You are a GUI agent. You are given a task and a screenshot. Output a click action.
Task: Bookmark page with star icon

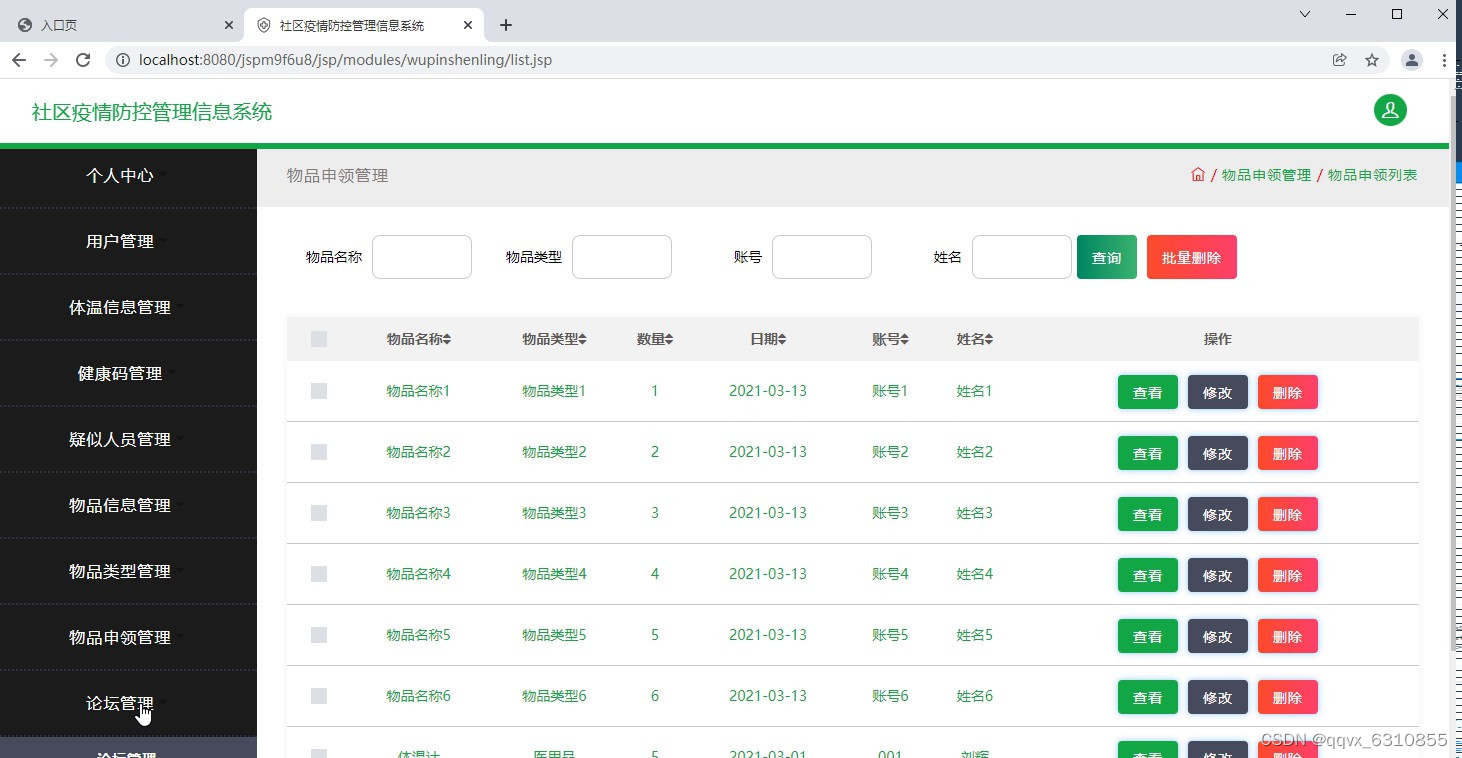coord(1372,60)
